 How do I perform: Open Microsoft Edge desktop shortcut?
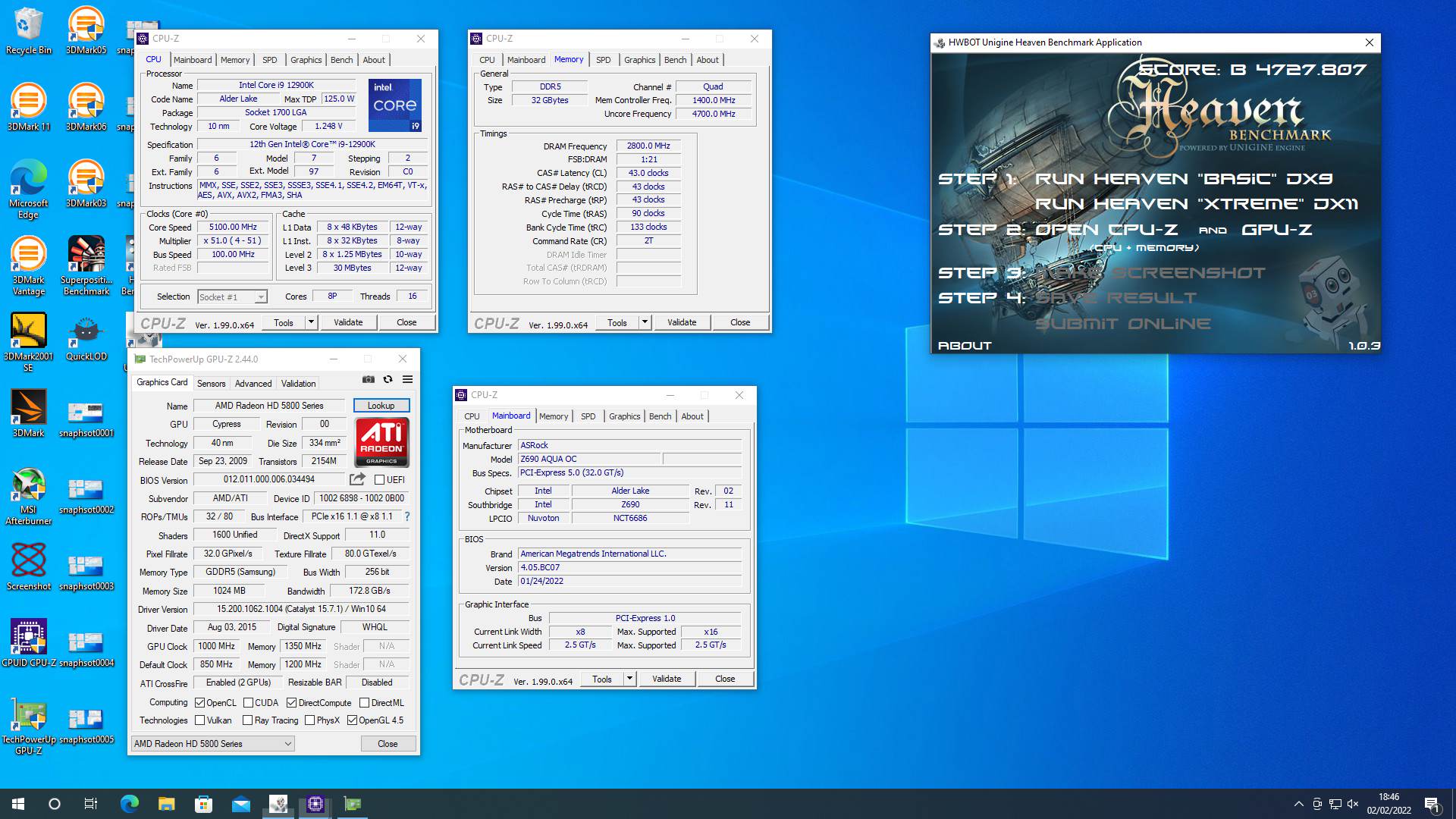pyautogui.click(x=28, y=190)
